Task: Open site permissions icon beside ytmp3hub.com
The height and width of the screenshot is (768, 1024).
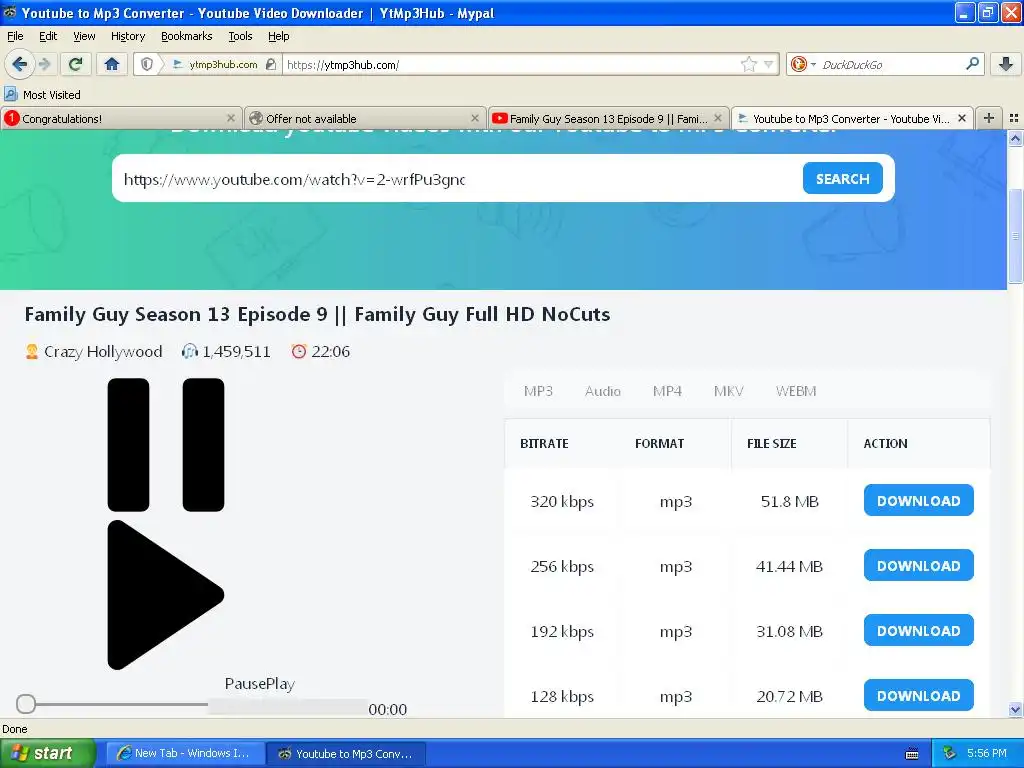Action: (x=271, y=64)
